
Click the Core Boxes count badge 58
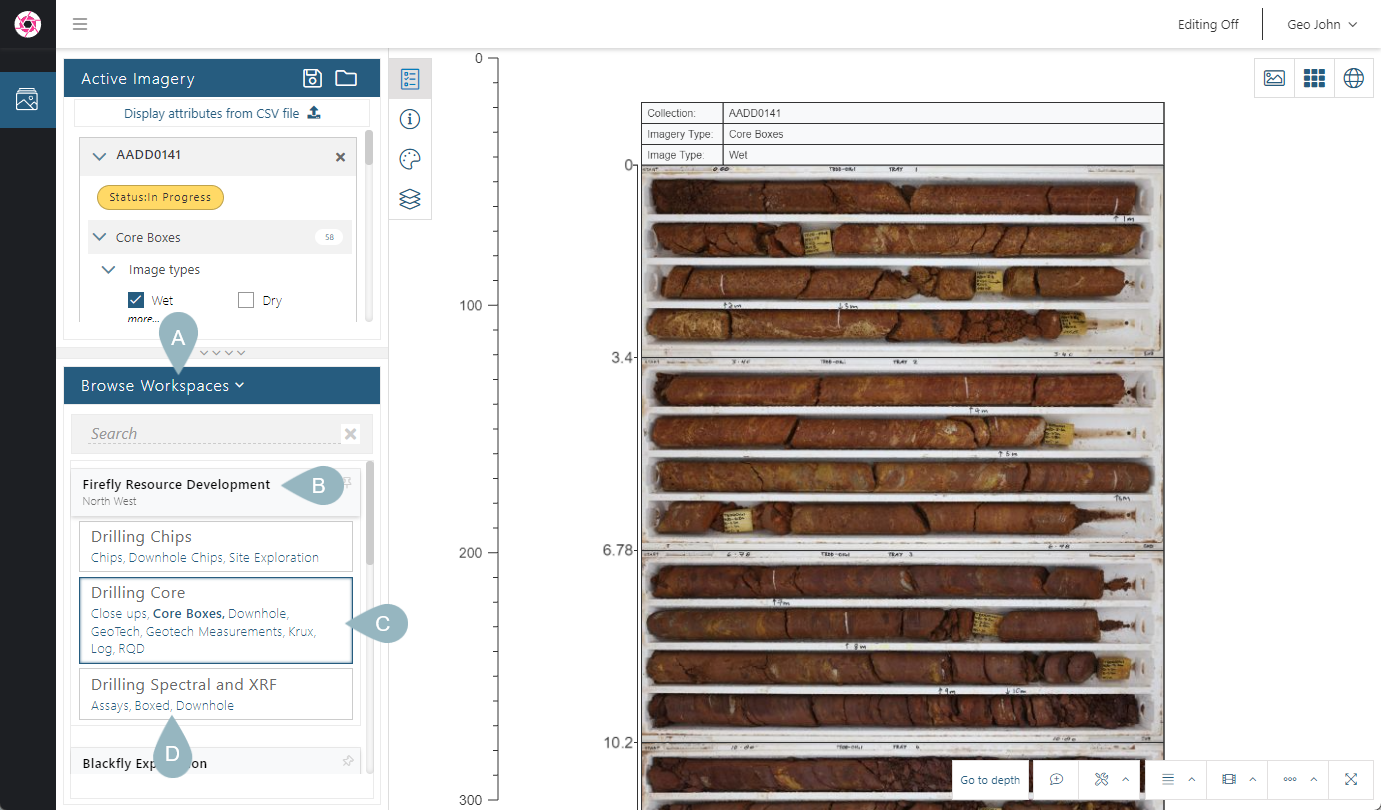click(x=329, y=237)
